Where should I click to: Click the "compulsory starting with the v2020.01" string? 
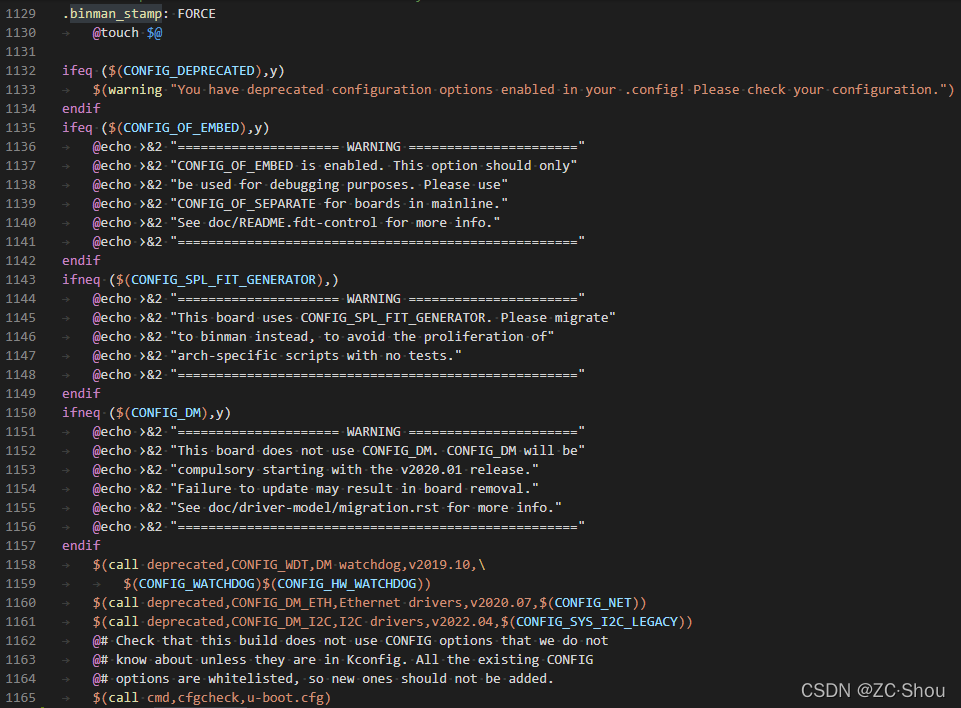point(354,470)
